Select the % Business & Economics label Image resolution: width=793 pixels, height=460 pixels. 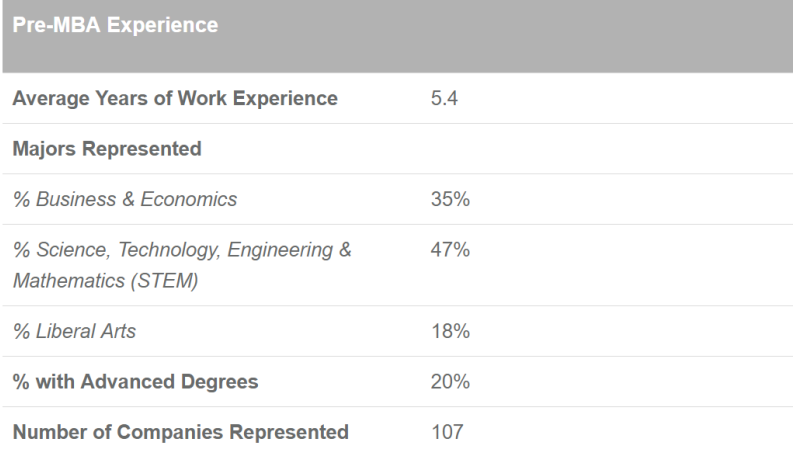(125, 199)
